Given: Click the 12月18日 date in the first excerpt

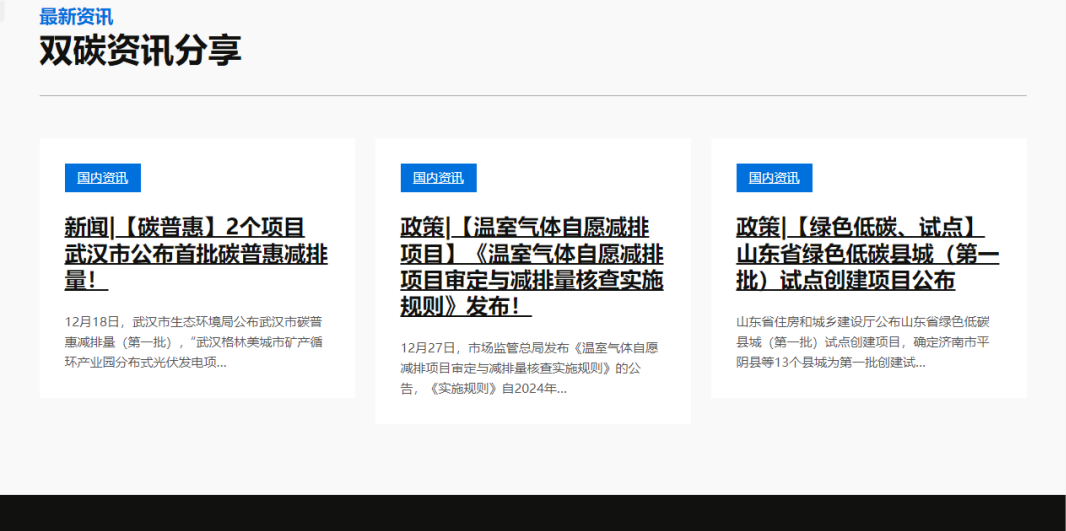Looking at the screenshot, I should 92,322.
